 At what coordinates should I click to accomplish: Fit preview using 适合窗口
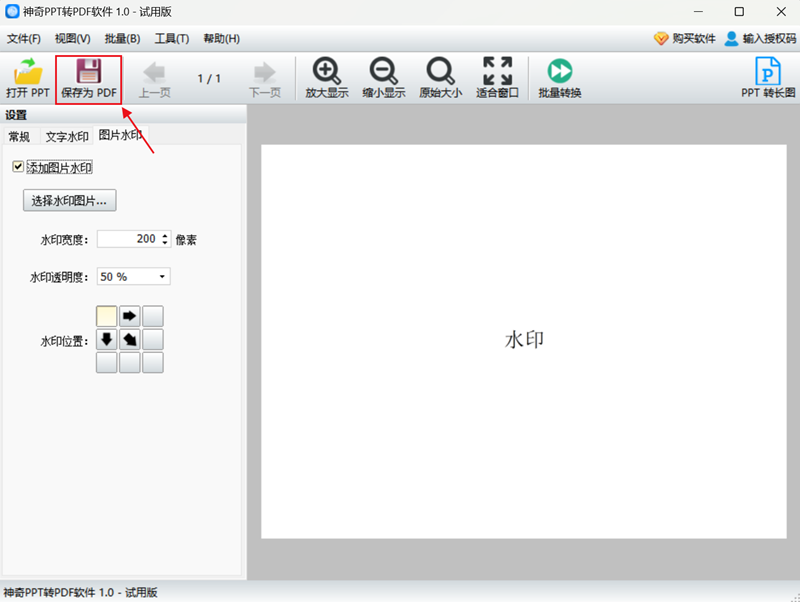(x=497, y=79)
